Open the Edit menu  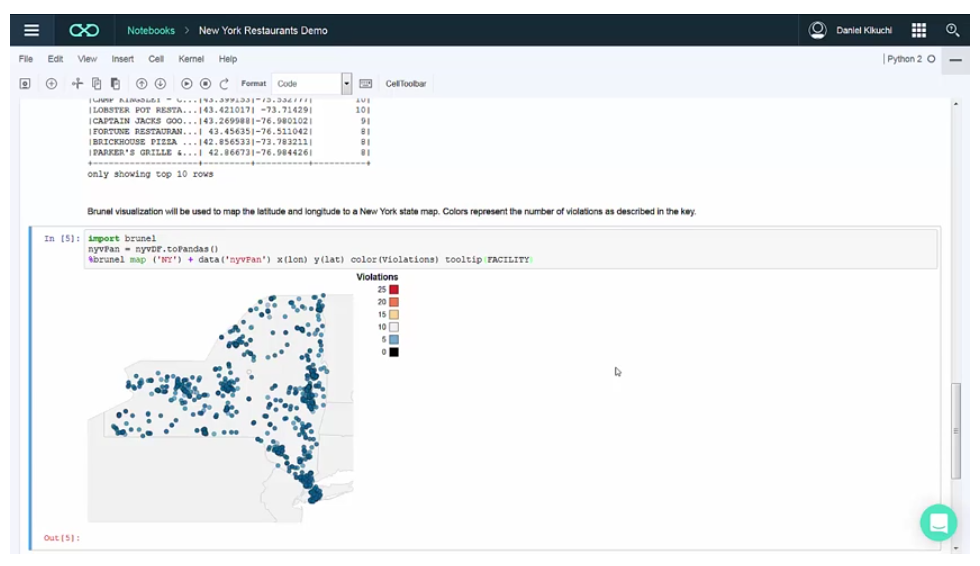point(55,59)
